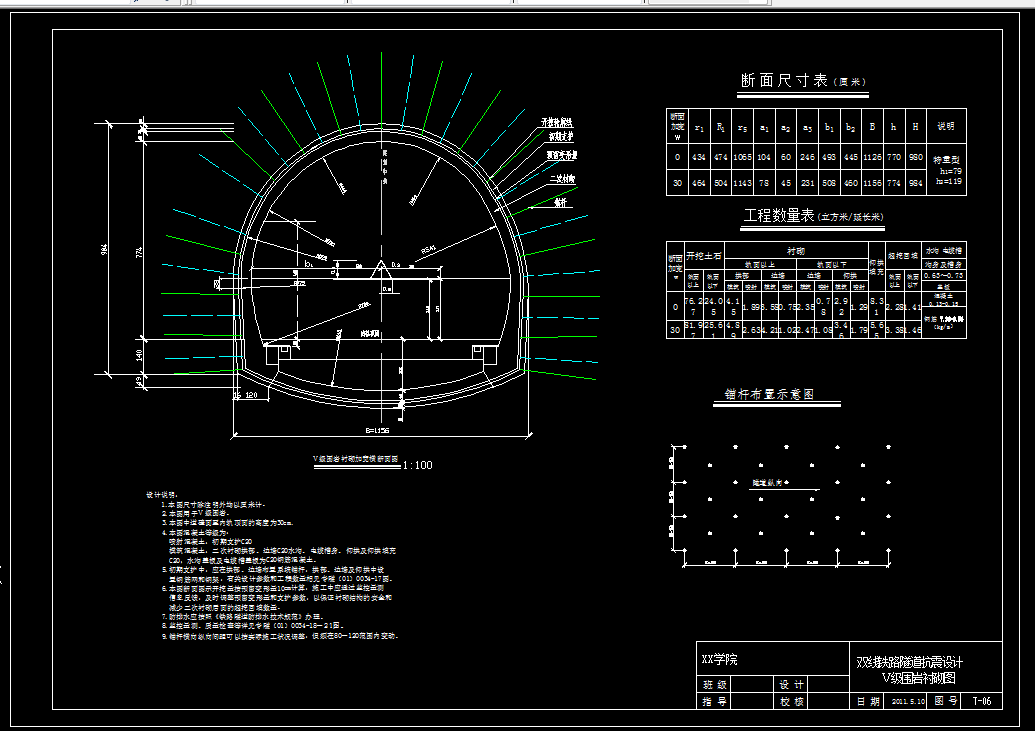1035x731 pixels.
Task: Click the '770' table cell
Action: [x=894, y=157]
